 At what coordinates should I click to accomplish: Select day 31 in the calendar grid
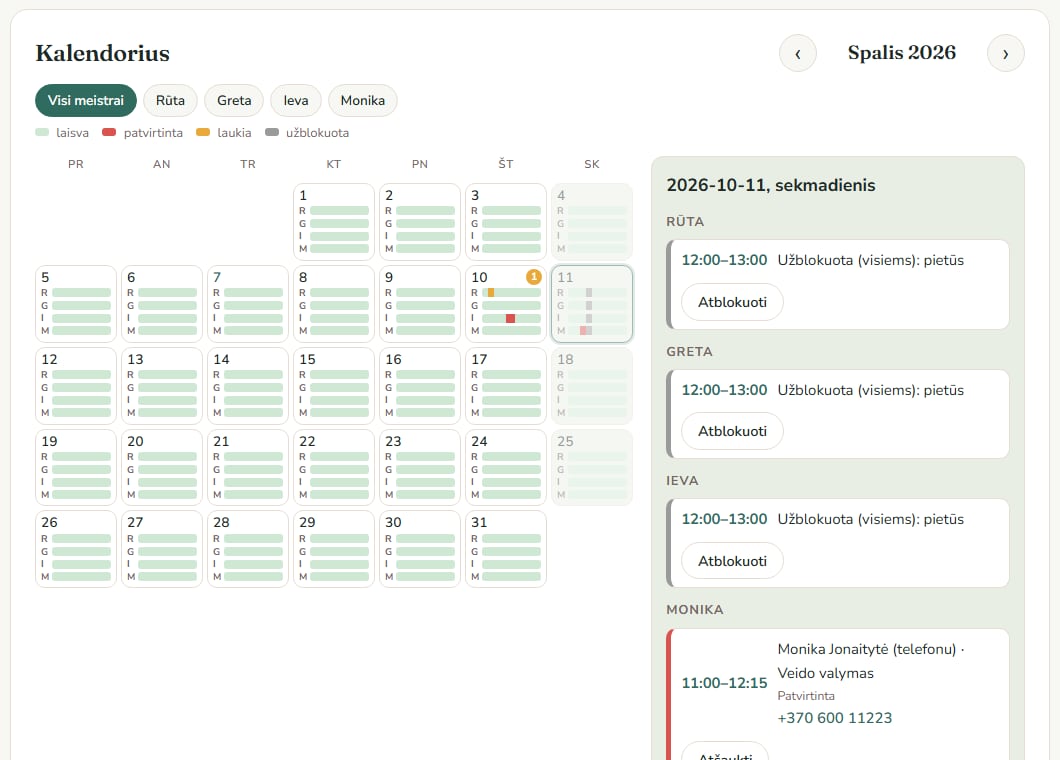506,549
